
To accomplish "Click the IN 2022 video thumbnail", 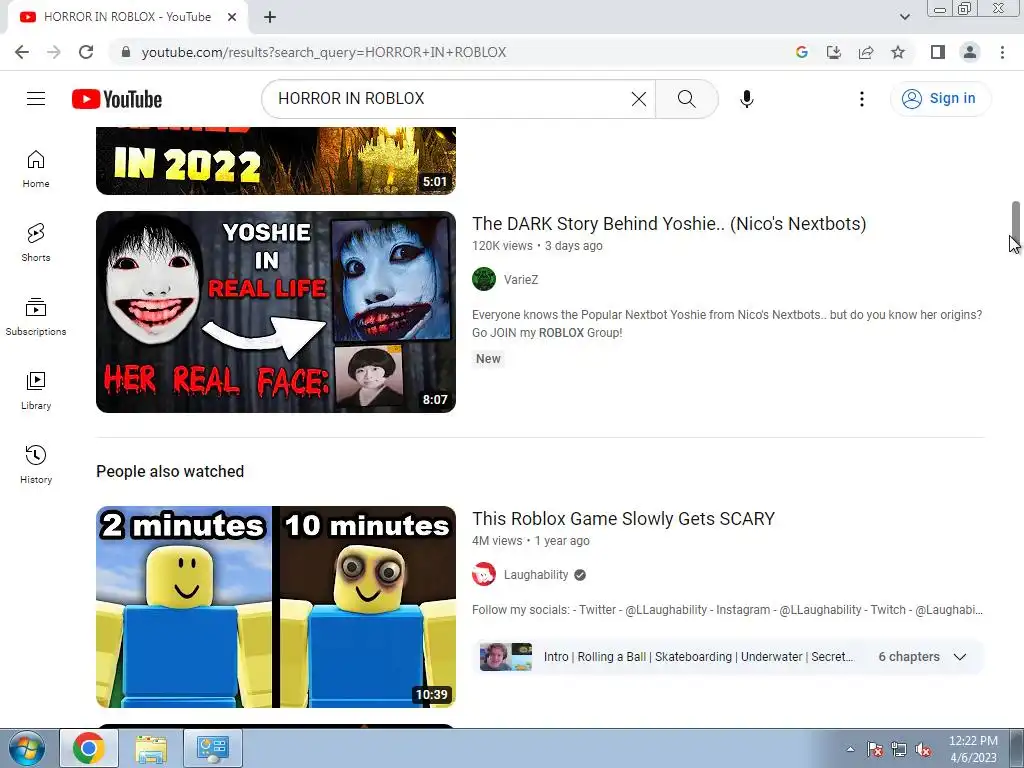I will coord(276,161).
